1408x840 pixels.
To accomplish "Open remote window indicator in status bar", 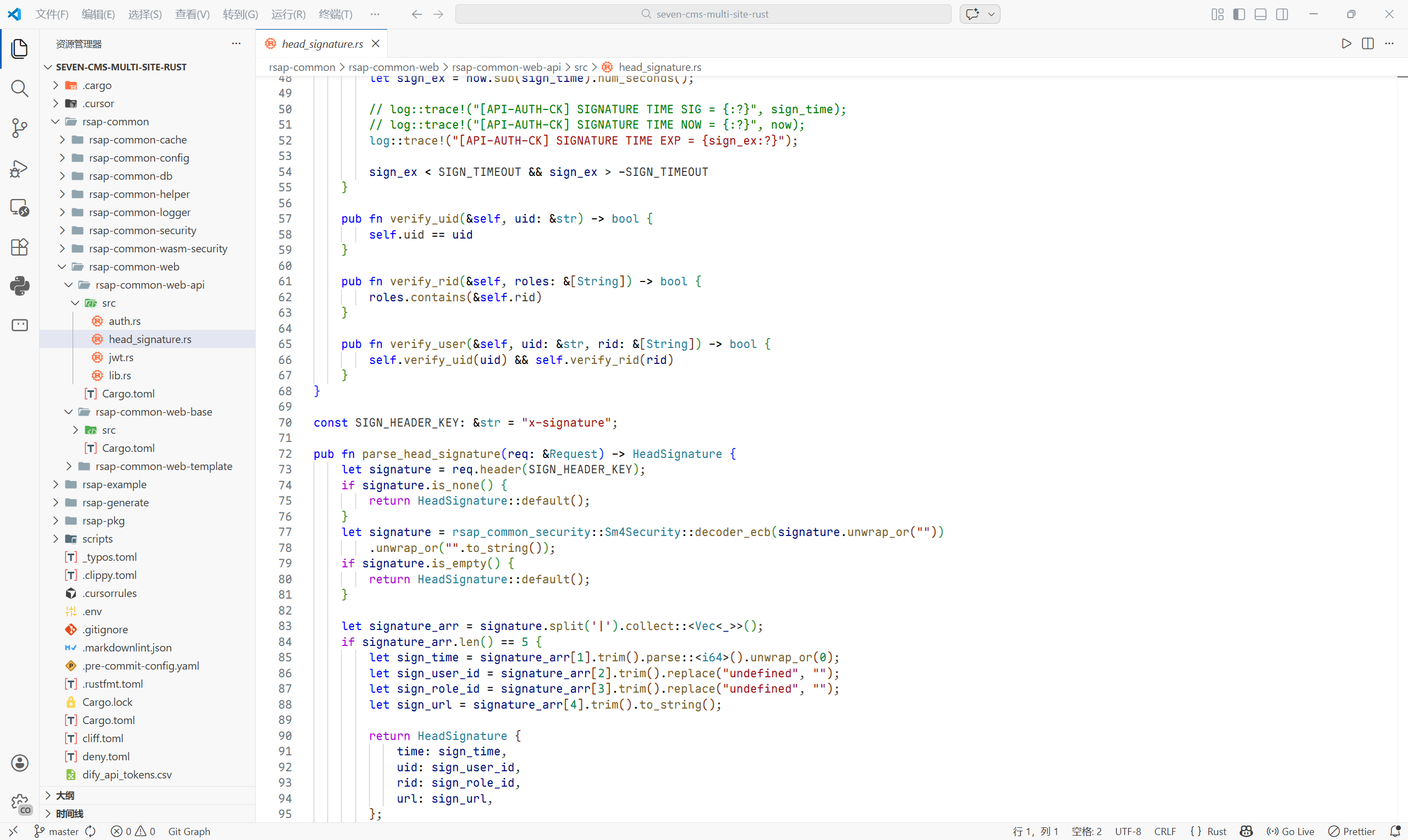I will click(14, 831).
